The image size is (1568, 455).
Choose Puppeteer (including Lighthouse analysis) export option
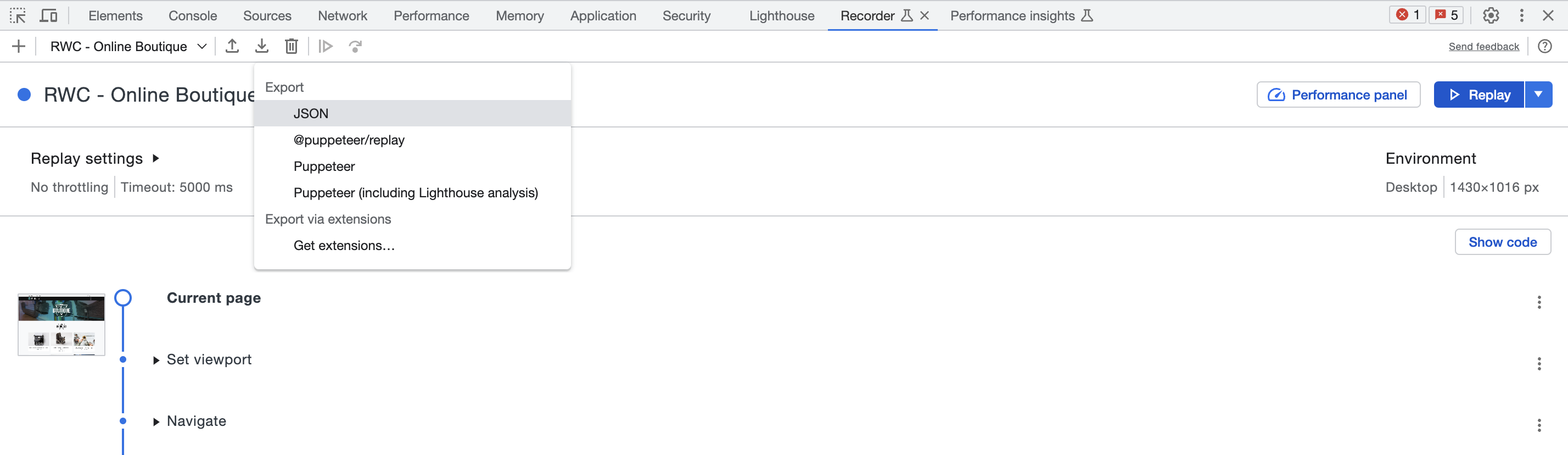point(415,192)
